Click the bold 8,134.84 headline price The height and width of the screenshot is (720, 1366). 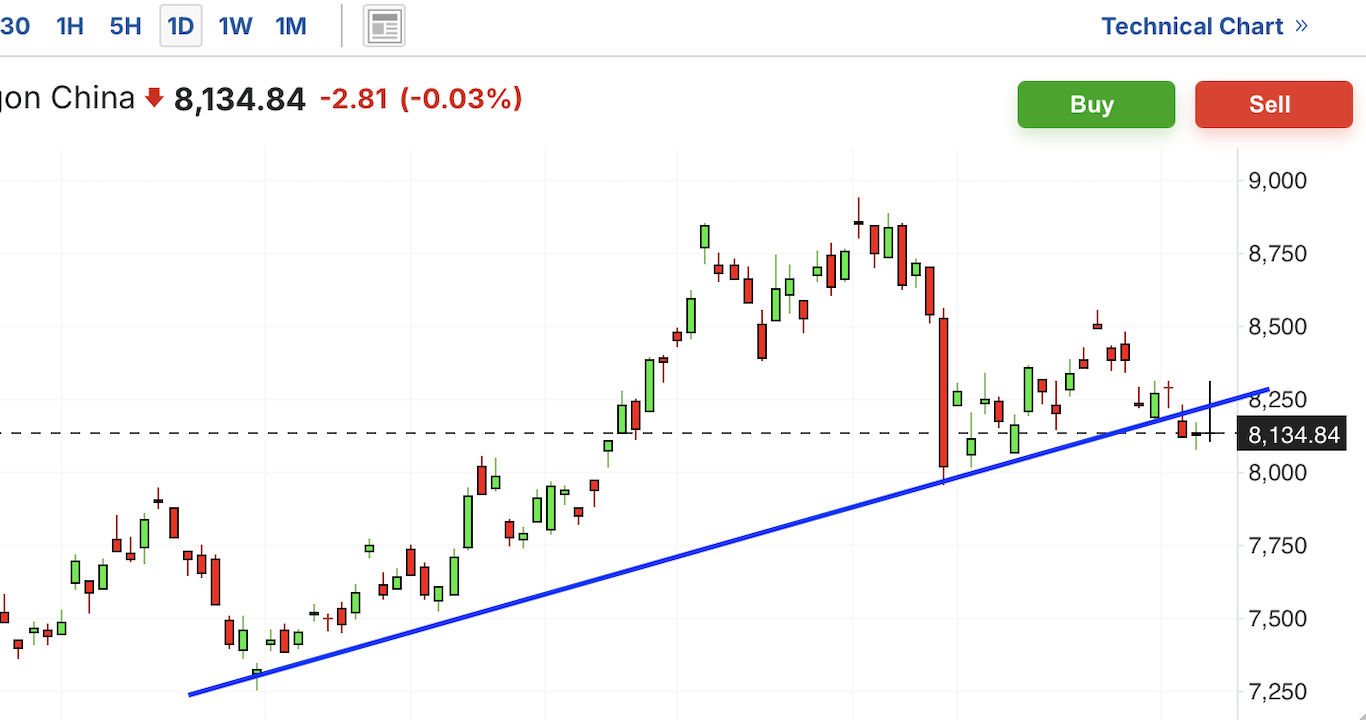coord(240,99)
